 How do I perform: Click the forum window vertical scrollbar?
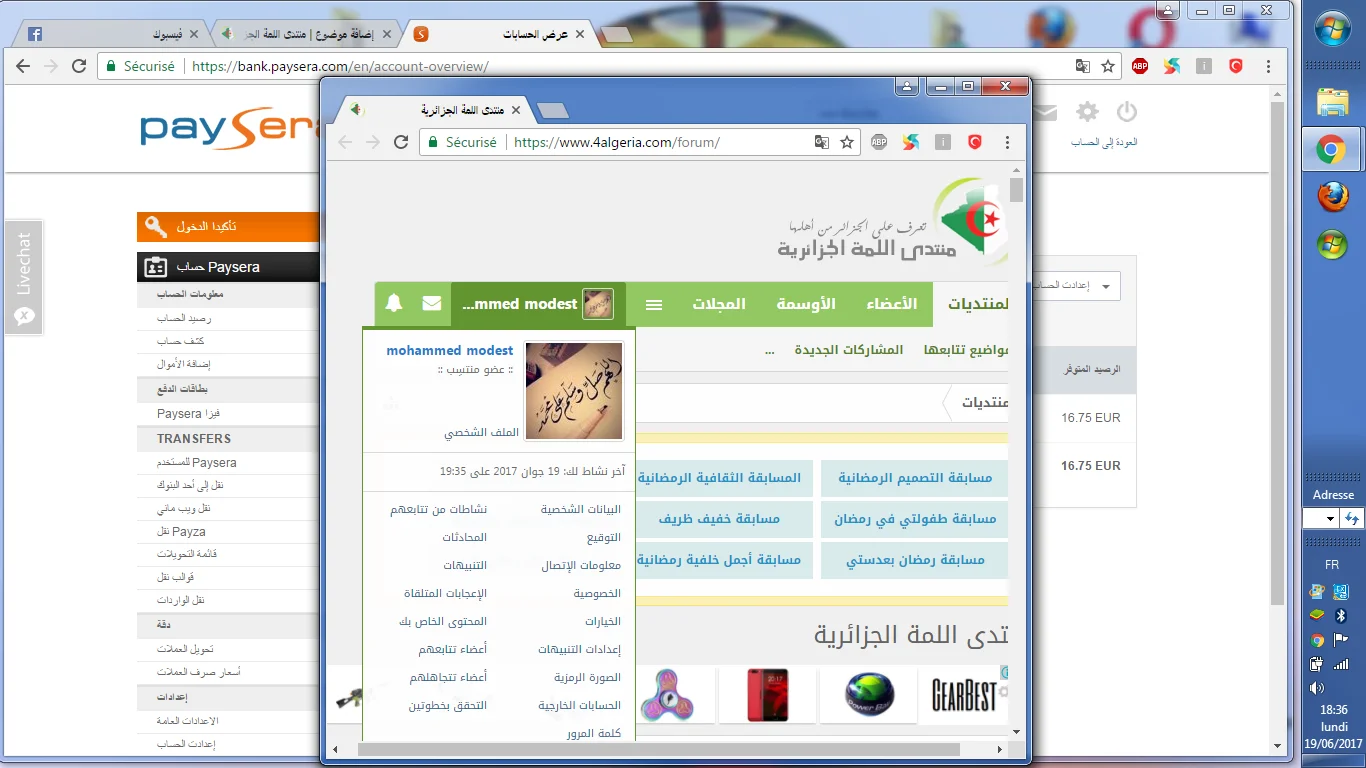(x=1016, y=450)
